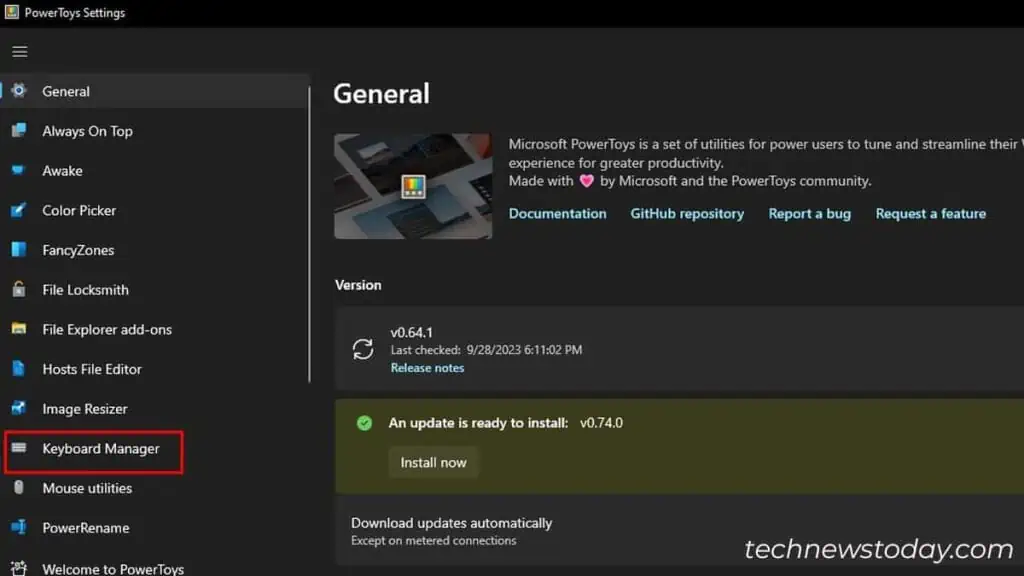Image resolution: width=1024 pixels, height=576 pixels.
Task: Click the Awake utility icon
Action: [20, 171]
